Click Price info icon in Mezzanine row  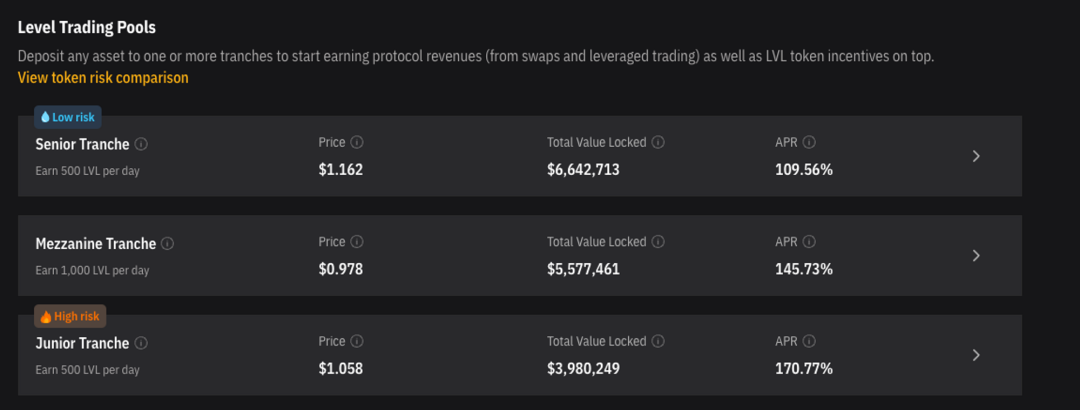[x=357, y=242]
